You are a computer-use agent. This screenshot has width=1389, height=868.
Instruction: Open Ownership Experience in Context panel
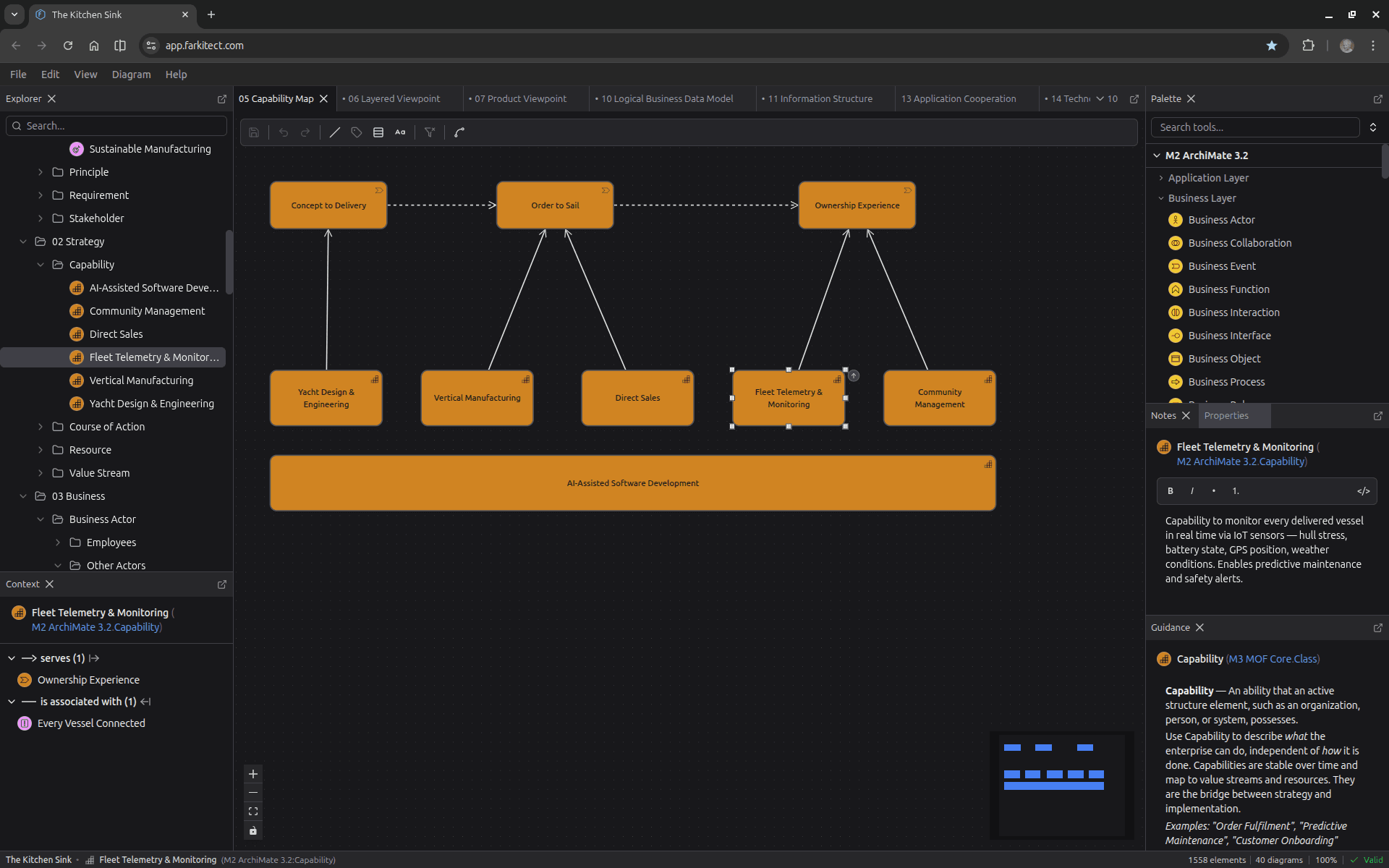click(88, 680)
